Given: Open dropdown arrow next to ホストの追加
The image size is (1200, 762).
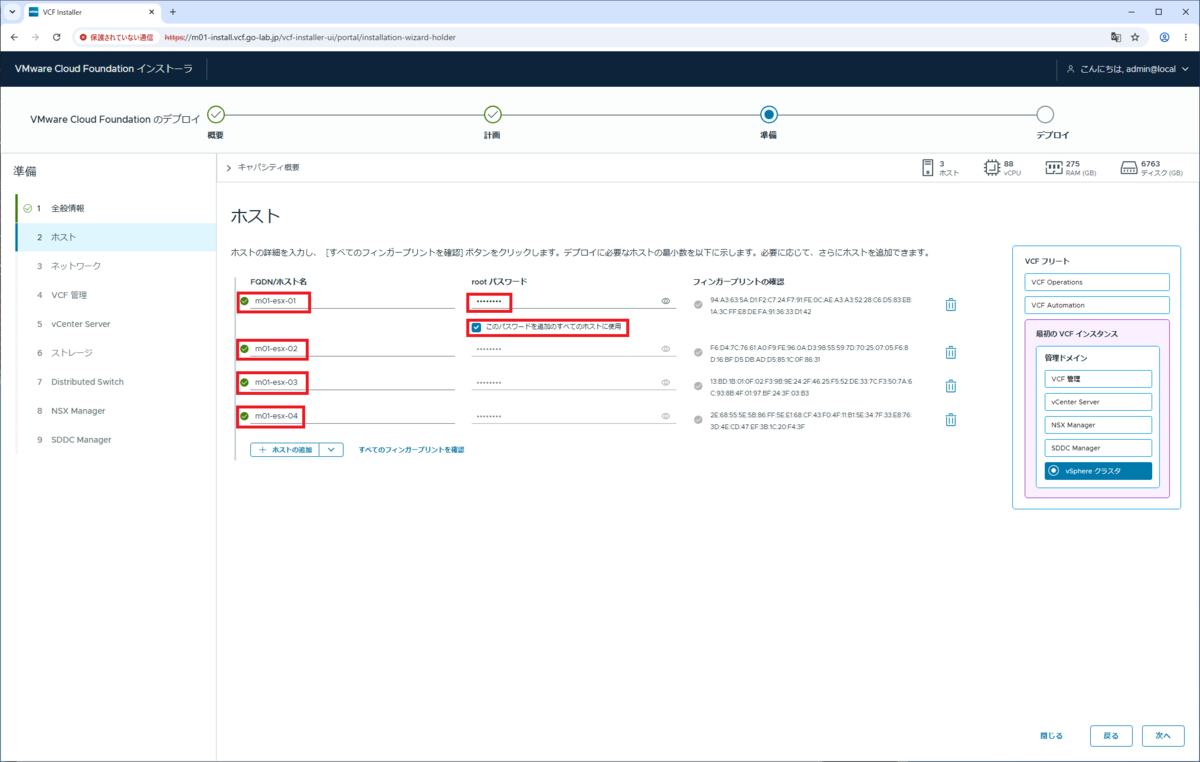Looking at the screenshot, I should [x=331, y=450].
